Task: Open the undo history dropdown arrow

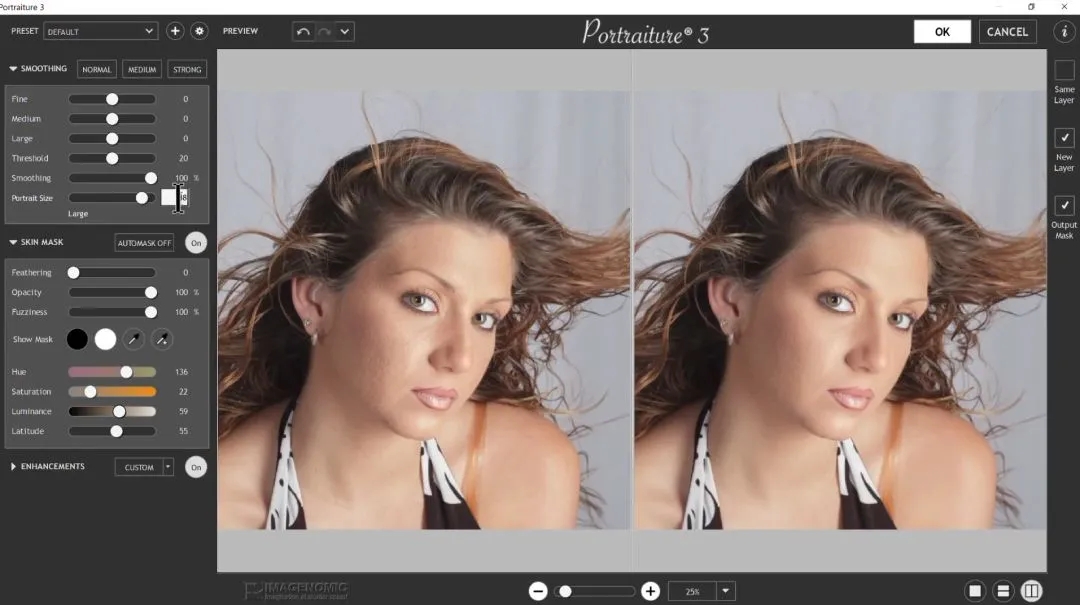Action: pyautogui.click(x=345, y=32)
